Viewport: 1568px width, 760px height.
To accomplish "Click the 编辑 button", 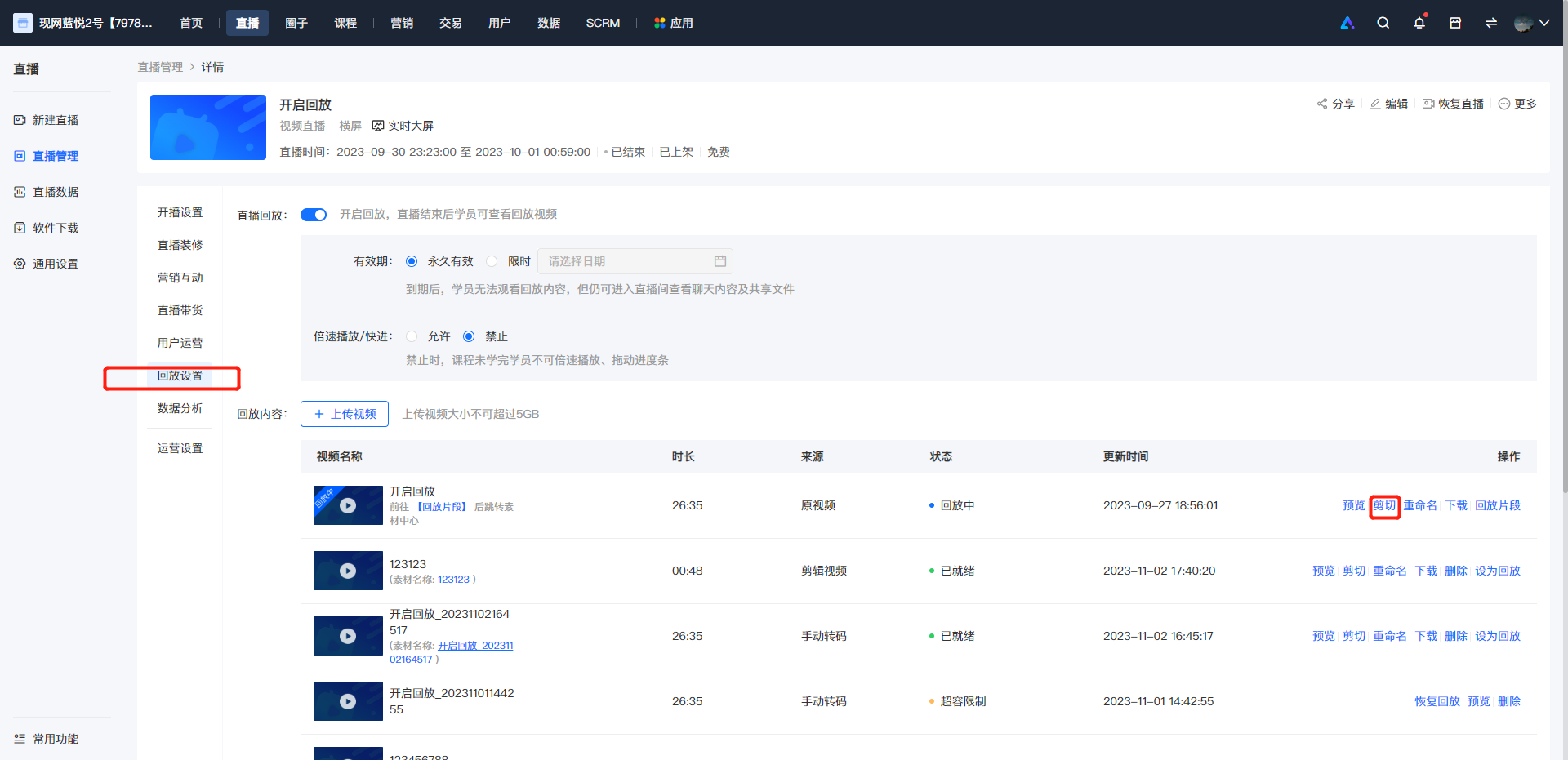I will [1388, 104].
